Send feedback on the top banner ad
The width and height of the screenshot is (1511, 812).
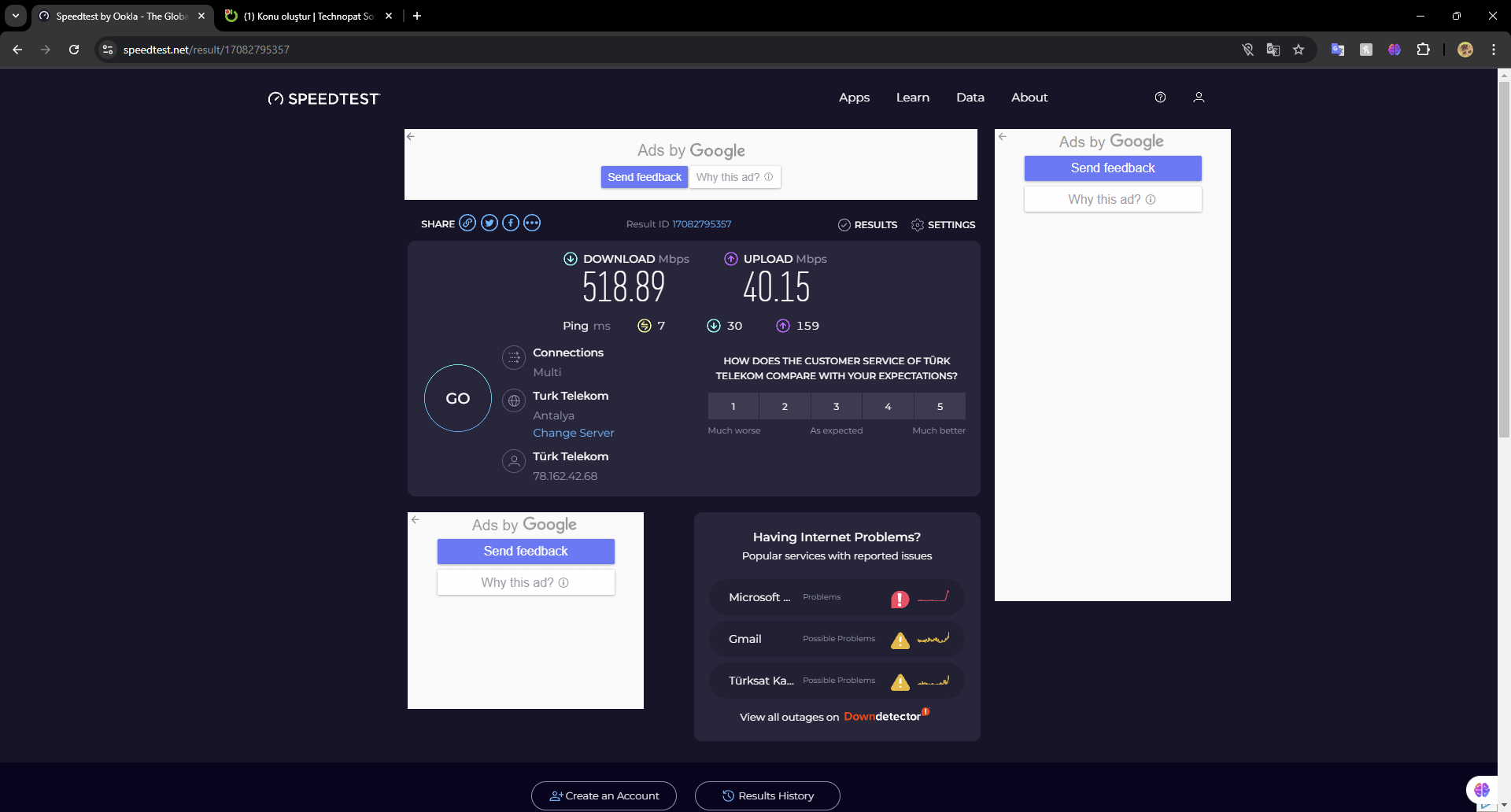[x=645, y=177]
